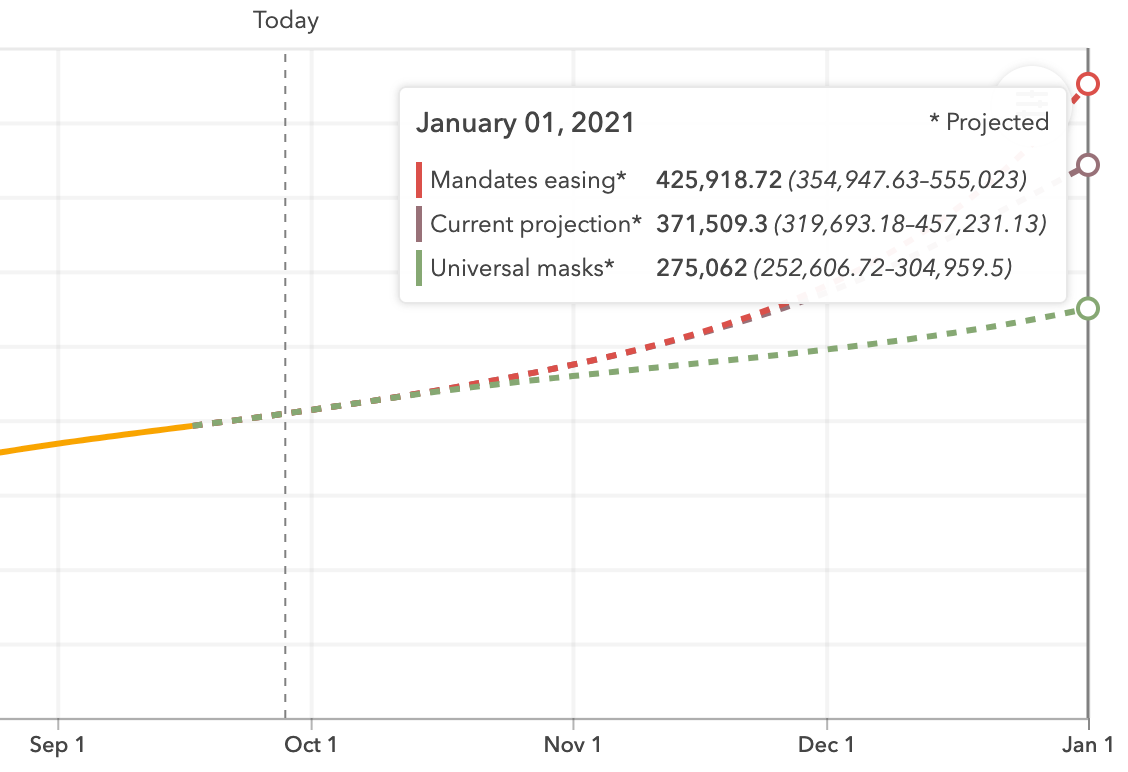
Task: Select the Mandates easing label in tooltip
Action: pyautogui.click(x=528, y=180)
